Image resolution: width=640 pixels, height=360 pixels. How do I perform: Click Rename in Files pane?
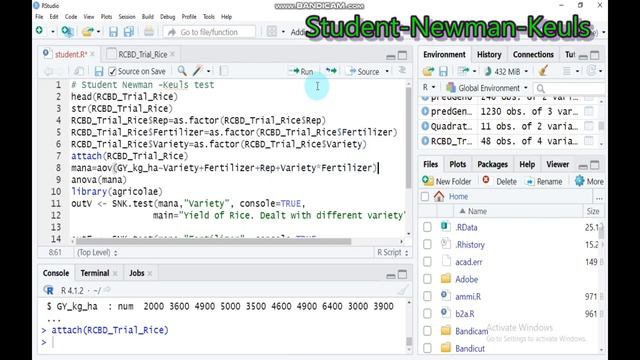[544, 181]
